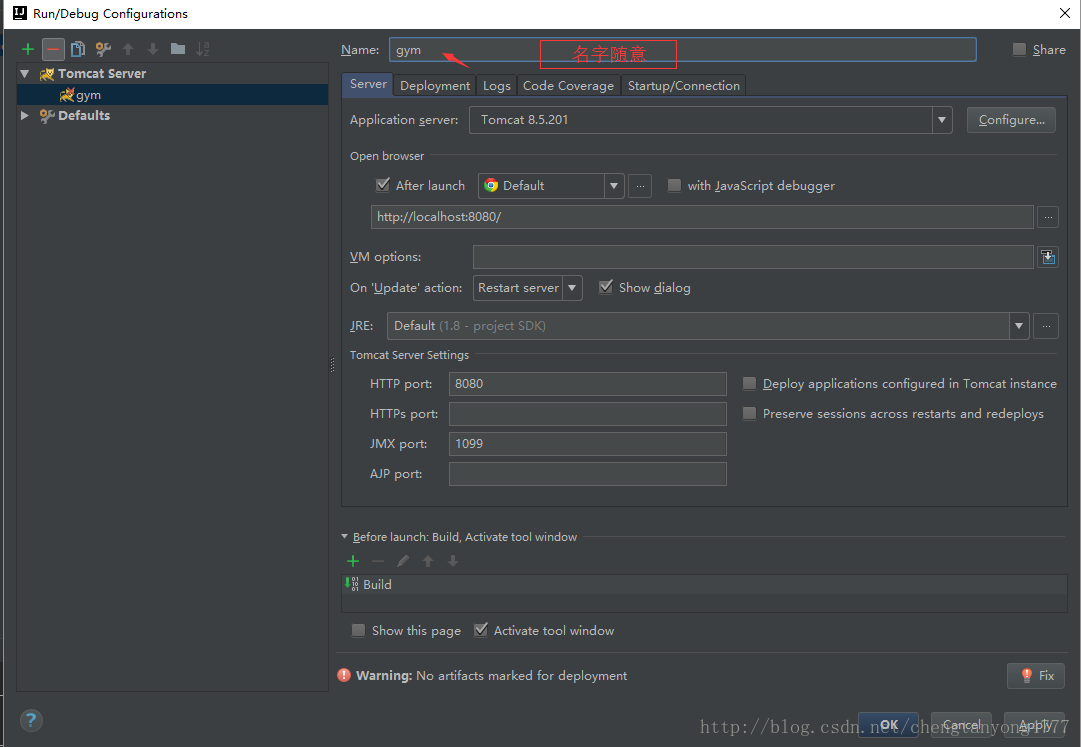Image resolution: width=1081 pixels, height=747 pixels.
Task: Expand Defaults tree node
Action: (x=25, y=116)
